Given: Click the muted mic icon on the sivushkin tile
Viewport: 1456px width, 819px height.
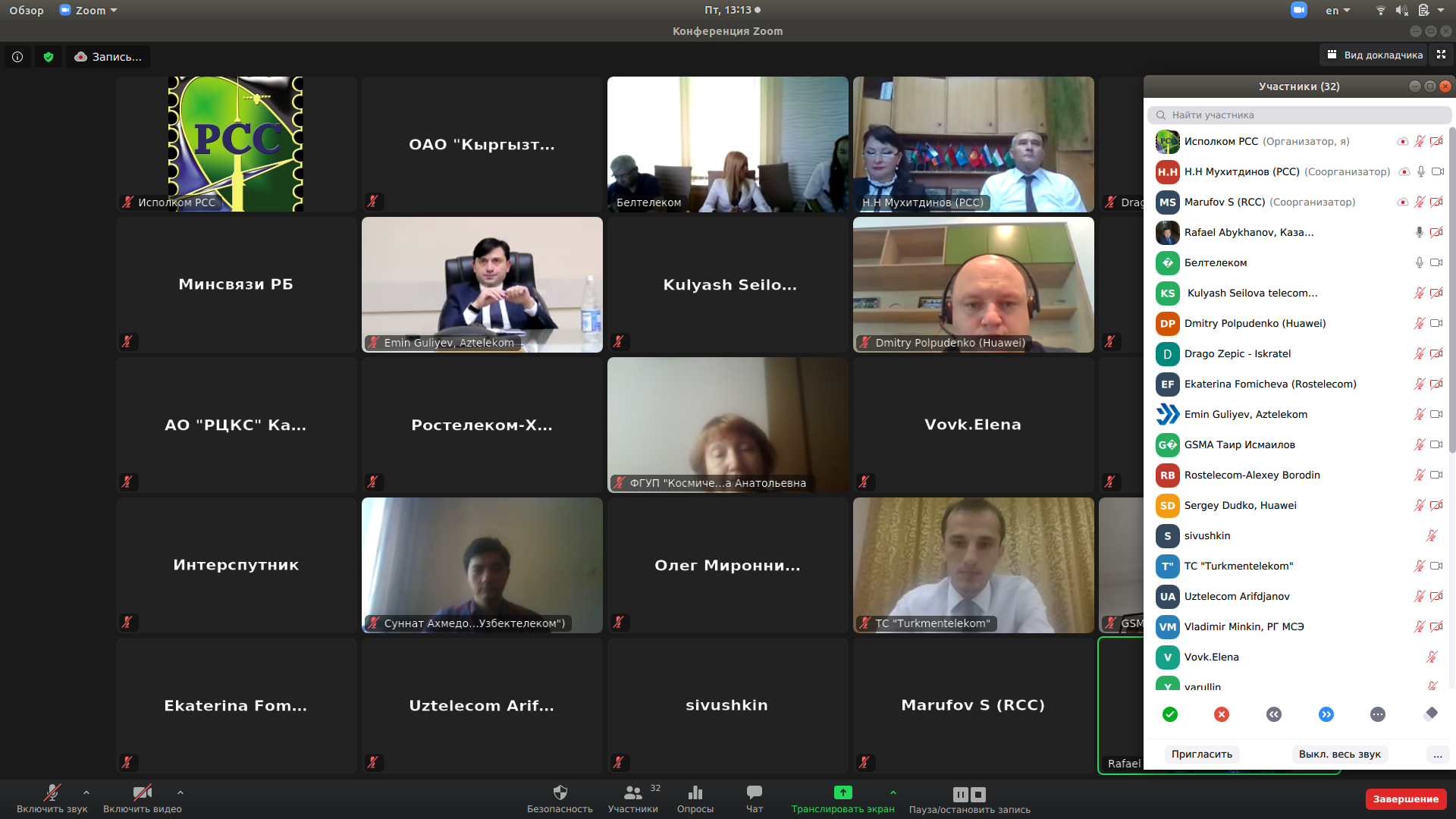Looking at the screenshot, I should coord(619,762).
